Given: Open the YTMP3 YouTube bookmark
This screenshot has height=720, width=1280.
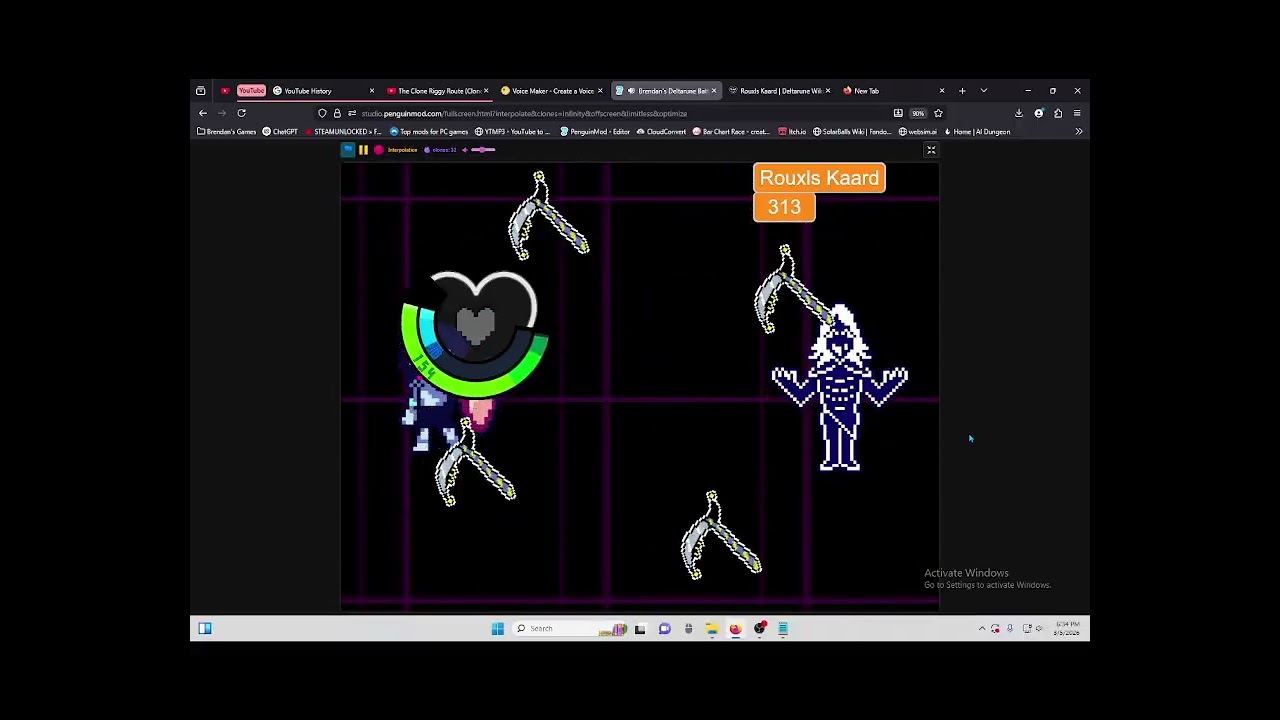Looking at the screenshot, I should pyautogui.click(x=512, y=132).
